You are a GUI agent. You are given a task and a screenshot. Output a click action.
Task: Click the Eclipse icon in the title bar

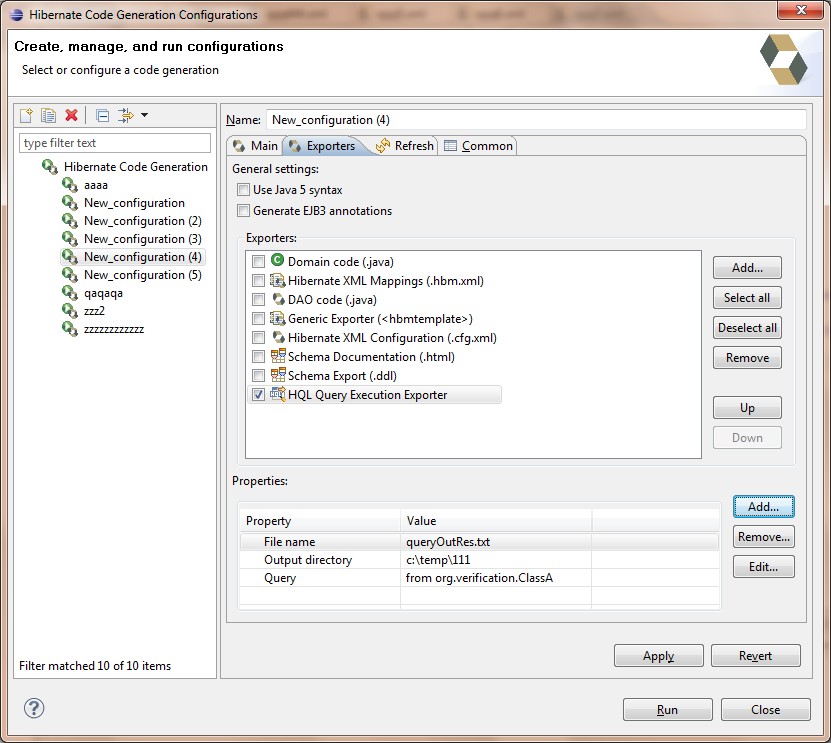(x=17, y=15)
